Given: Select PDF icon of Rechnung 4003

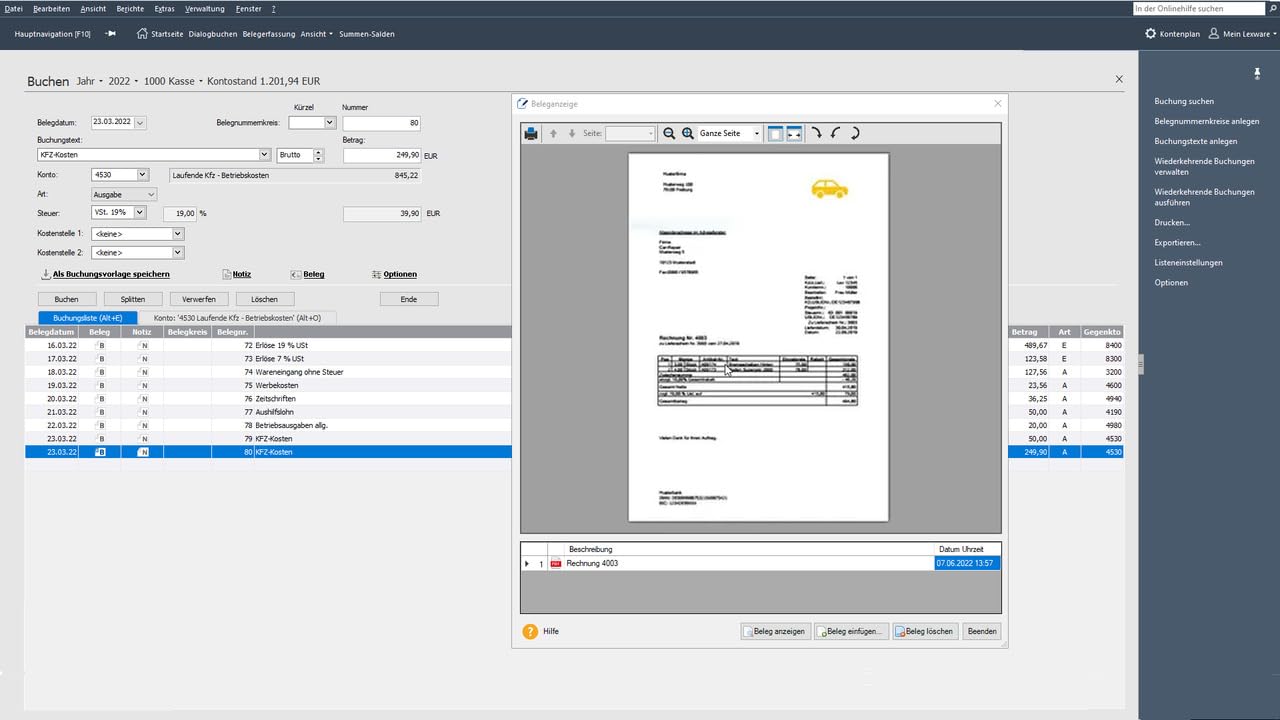Looking at the screenshot, I should (555, 564).
